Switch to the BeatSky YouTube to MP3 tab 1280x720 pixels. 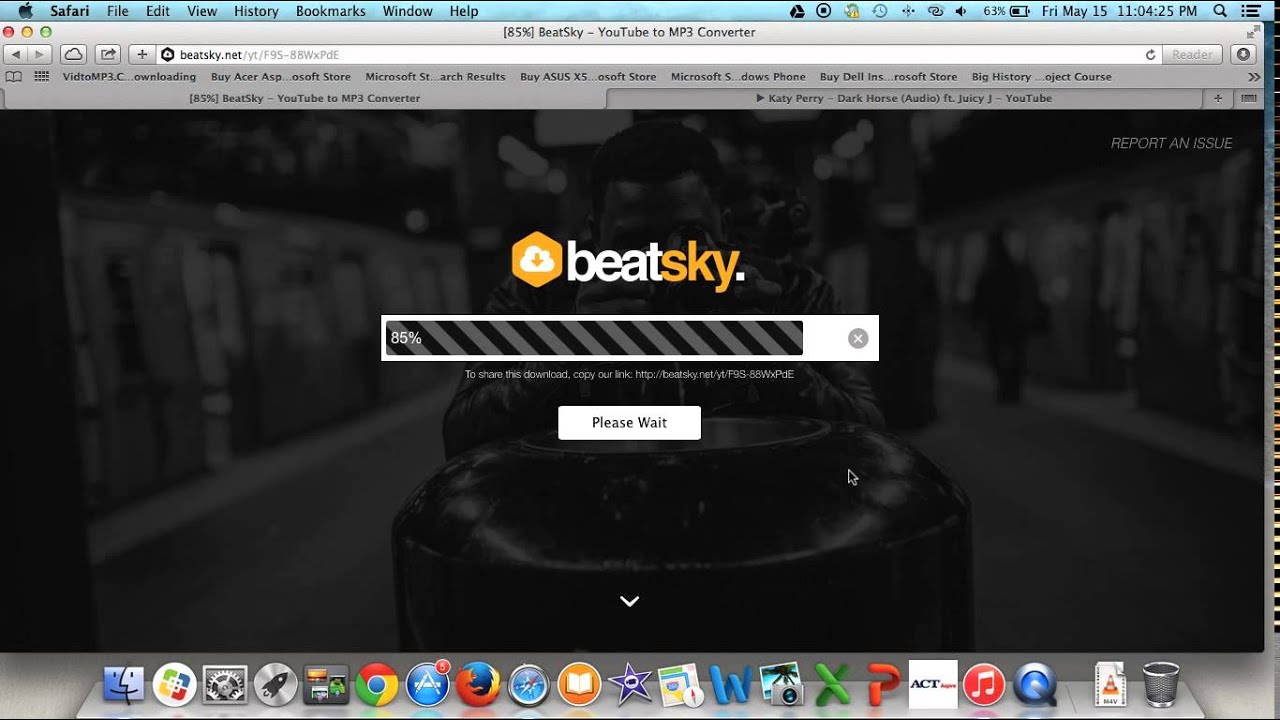coord(304,98)
